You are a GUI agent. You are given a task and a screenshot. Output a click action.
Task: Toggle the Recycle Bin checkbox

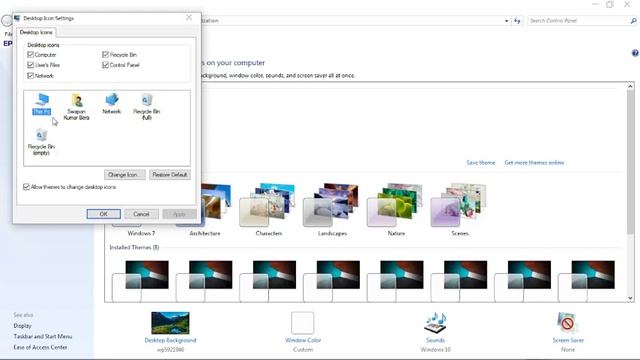pos(105,54)
